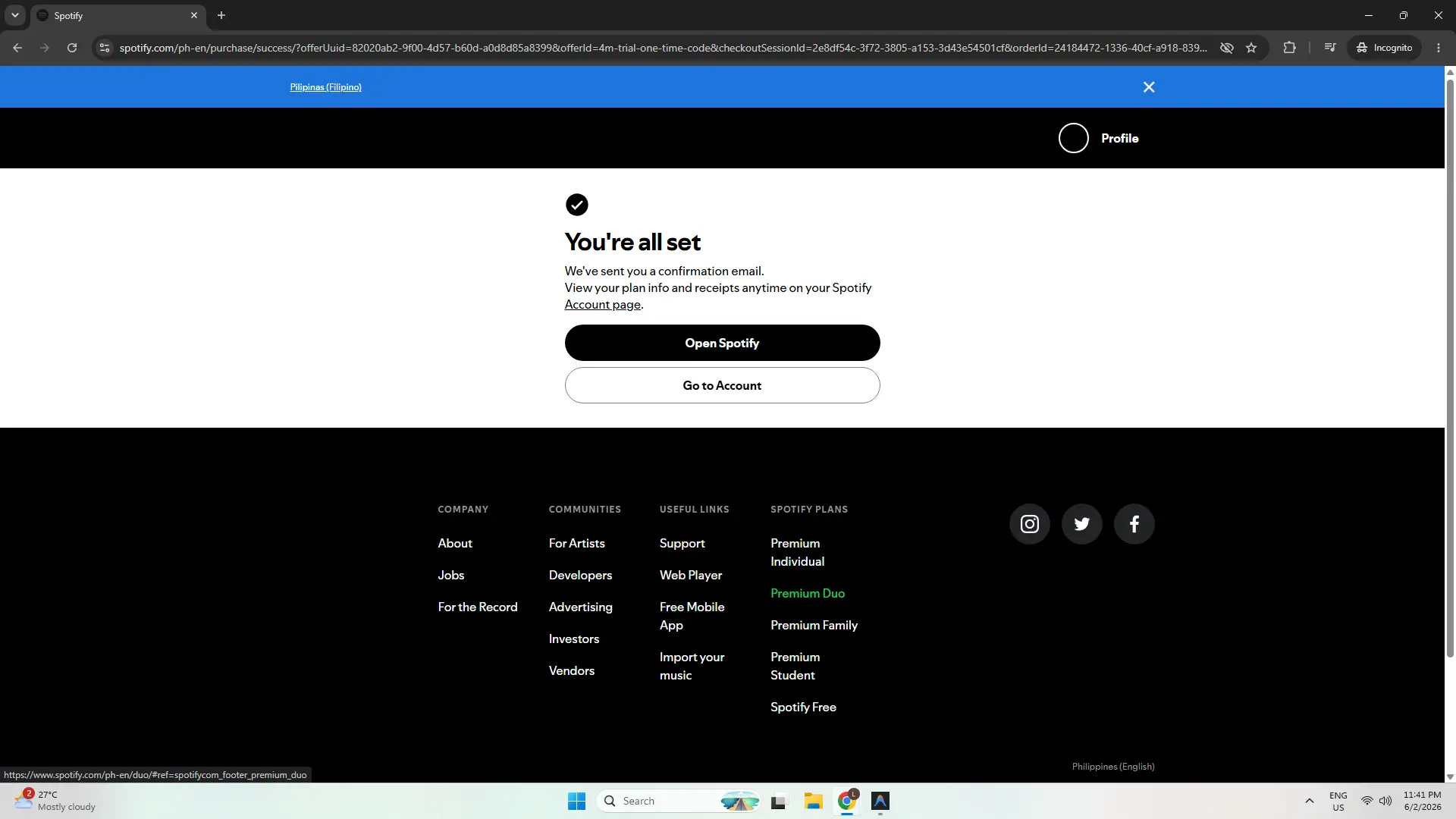Screen dimensions: 1456x819
Task: Click the Pilipinas (Filipino) language link
Action: (x=325, y=87)
